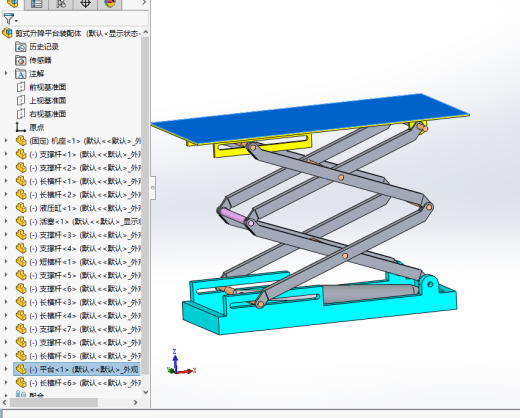The image size is (520, 418).
Task: Select the text row (-) 支撑杆<5>
Action: click(x=85, y=275)
